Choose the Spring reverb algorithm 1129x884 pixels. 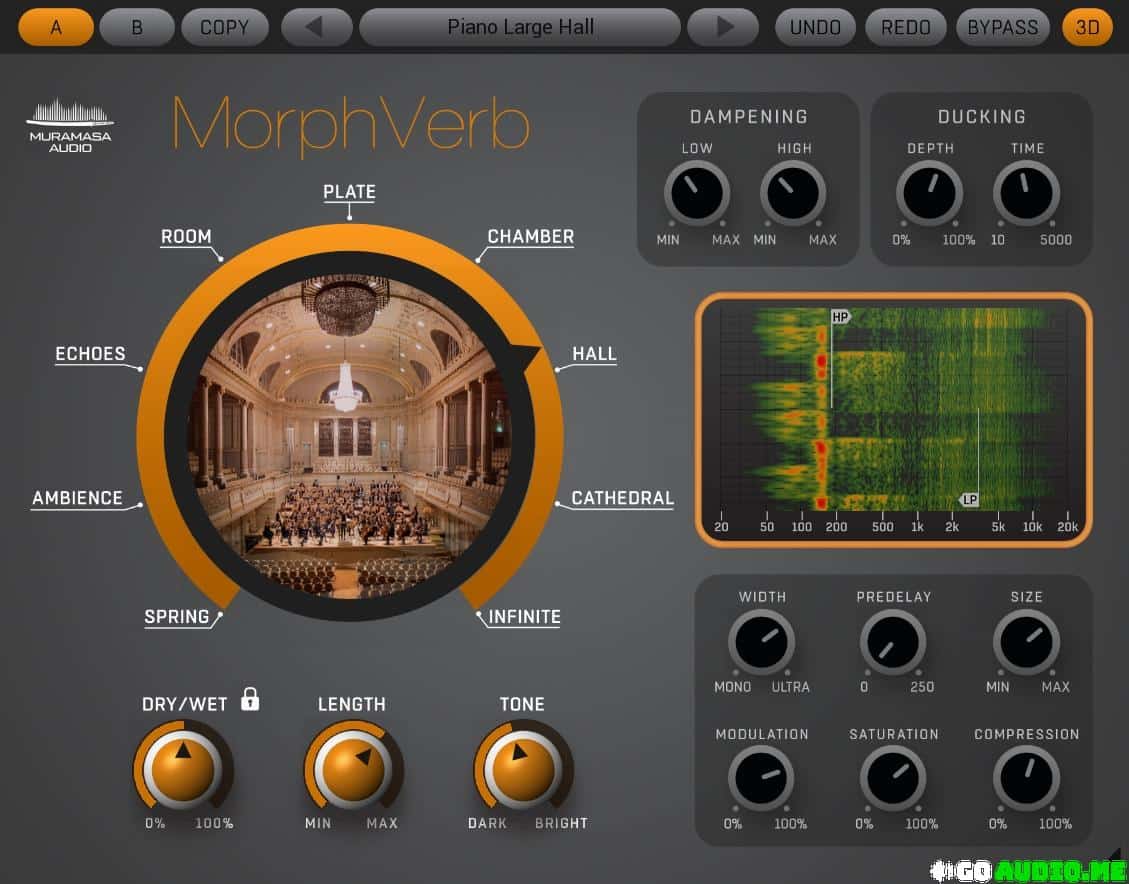point(177,616)
